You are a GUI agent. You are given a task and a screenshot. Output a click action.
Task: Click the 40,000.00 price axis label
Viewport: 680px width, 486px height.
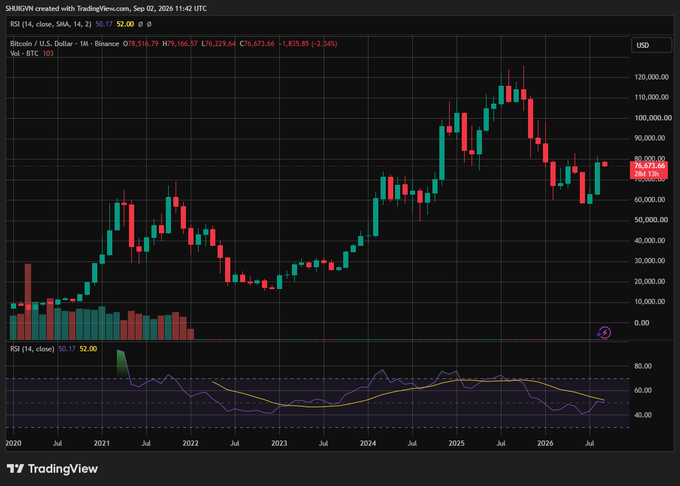point(650,241)
